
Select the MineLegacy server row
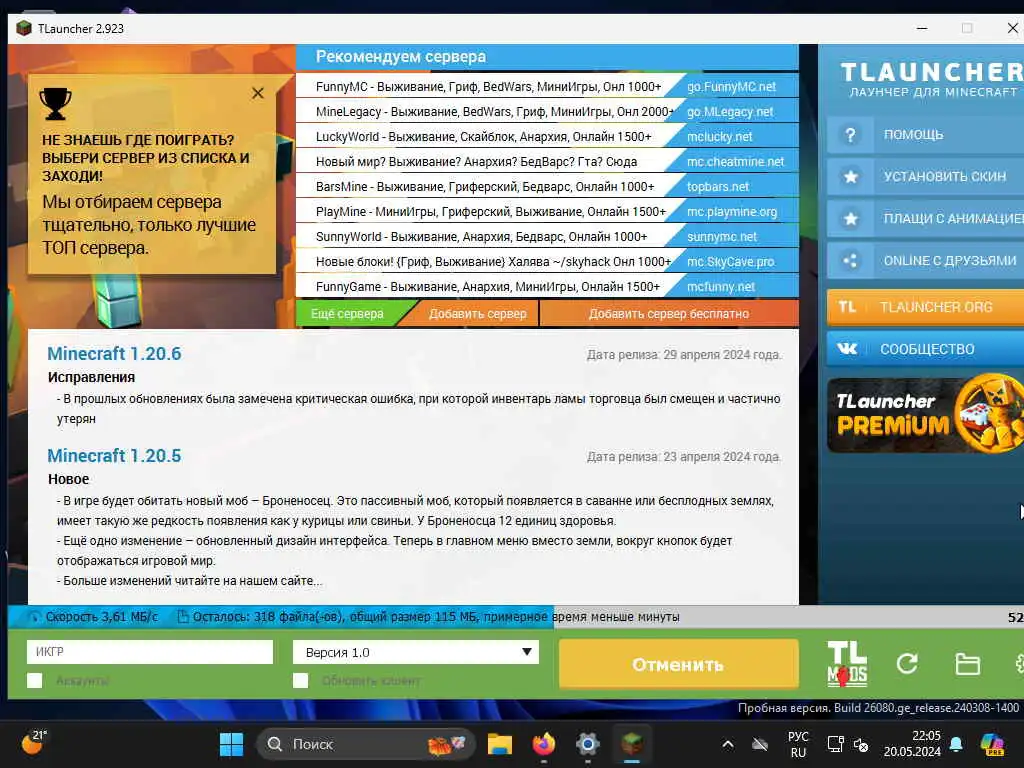(x=547, y=112)
